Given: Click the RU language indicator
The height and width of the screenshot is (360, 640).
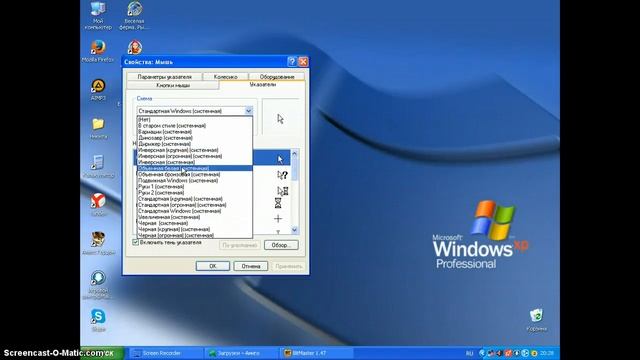Looking at the screenshot, I should 469,353.
